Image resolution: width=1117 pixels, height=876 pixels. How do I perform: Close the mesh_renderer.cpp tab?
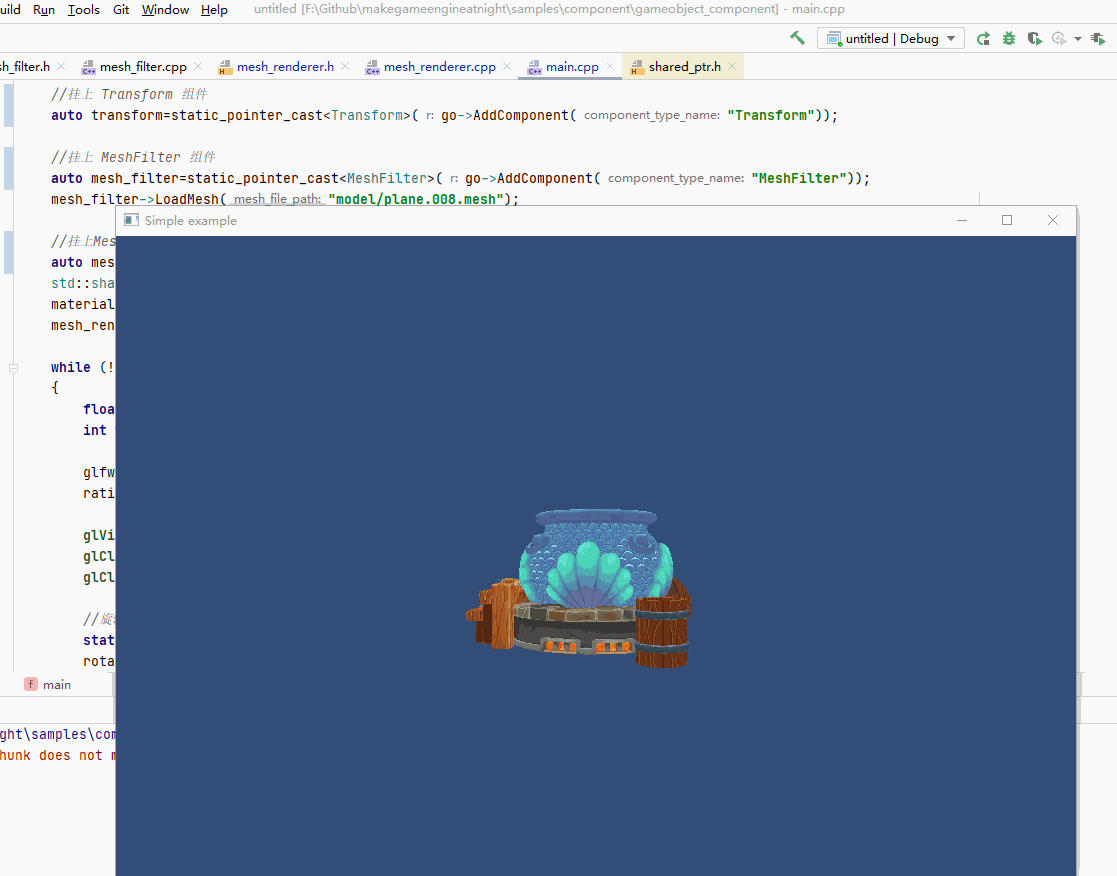[x=507, y=66]
